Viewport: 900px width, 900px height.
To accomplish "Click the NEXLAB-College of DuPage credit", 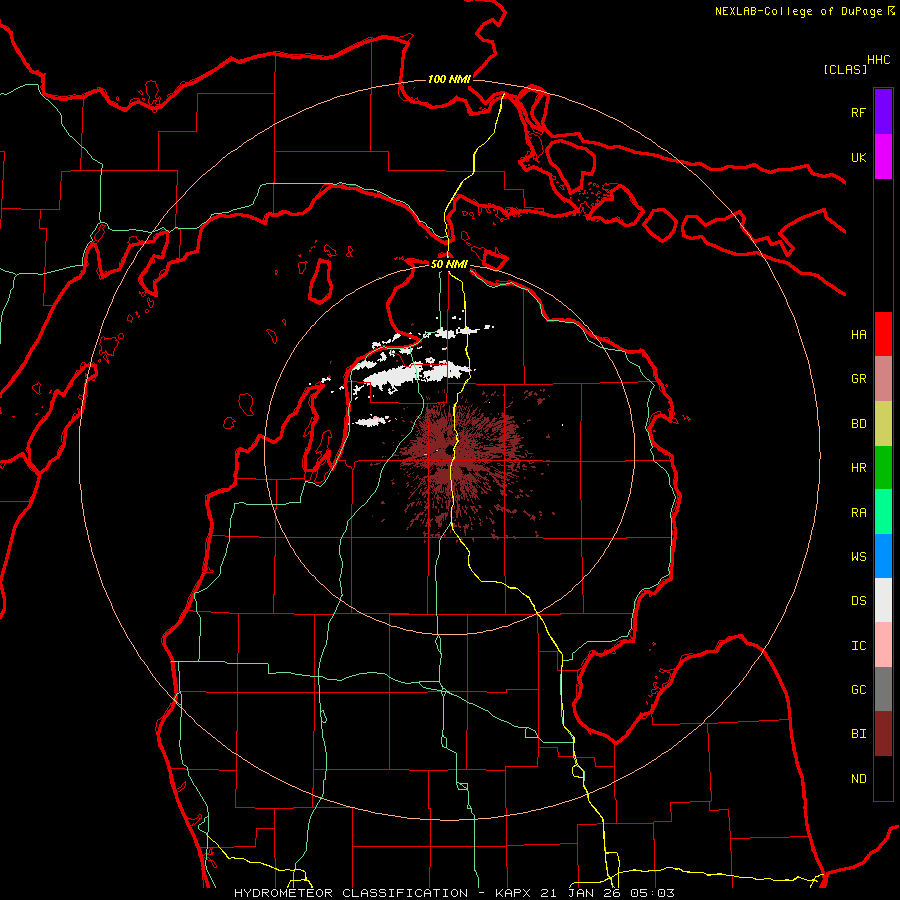I will (798, 11).
